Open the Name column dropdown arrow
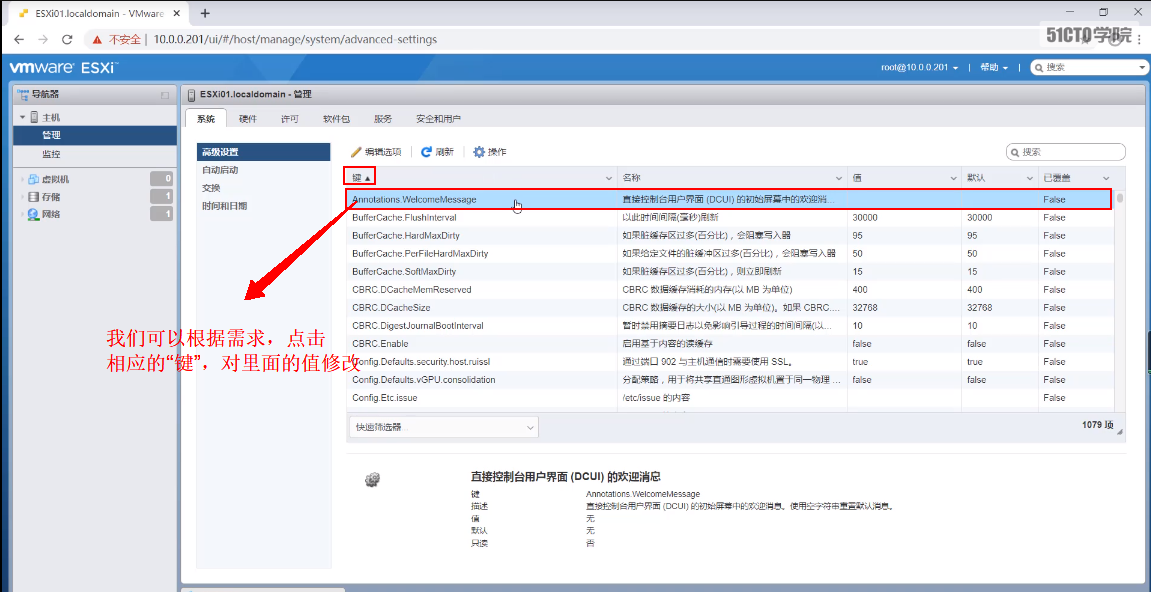 pos(839,178)
